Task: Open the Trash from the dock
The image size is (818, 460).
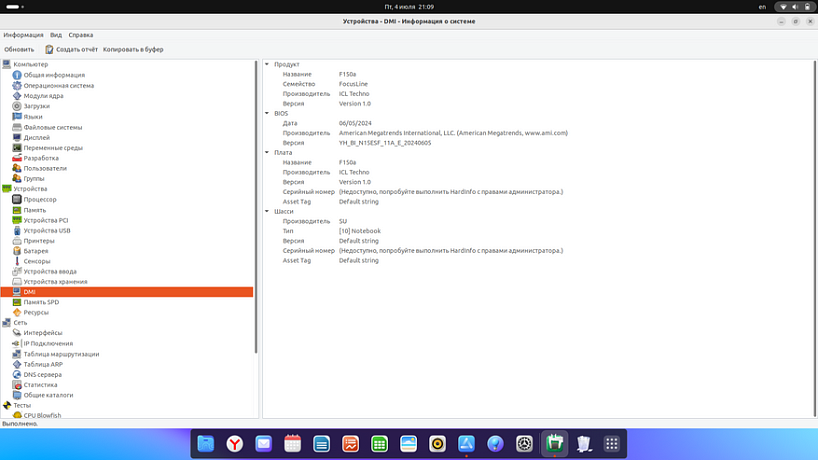Action: [x=583, y=444]
